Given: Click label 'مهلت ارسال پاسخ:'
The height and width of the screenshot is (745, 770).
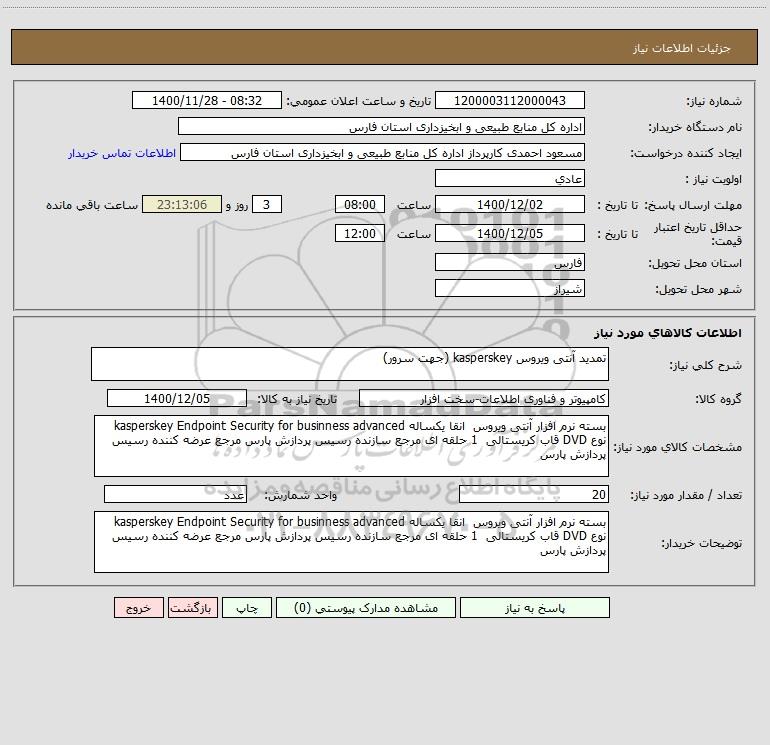Looking at the screenshot, I should click(x=693, y=205).
